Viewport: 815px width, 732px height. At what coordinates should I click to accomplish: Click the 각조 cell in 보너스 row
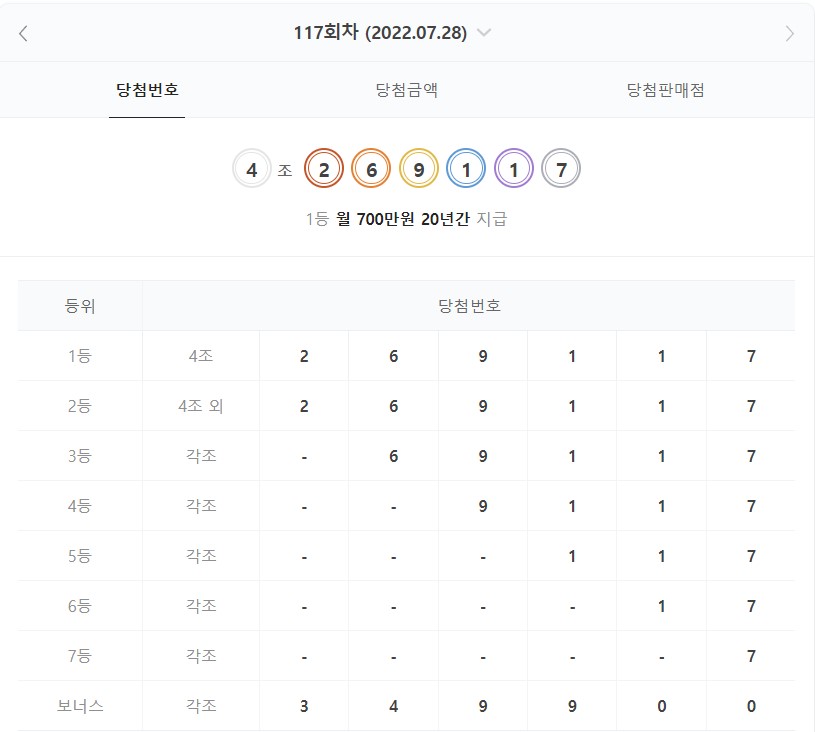201,706
